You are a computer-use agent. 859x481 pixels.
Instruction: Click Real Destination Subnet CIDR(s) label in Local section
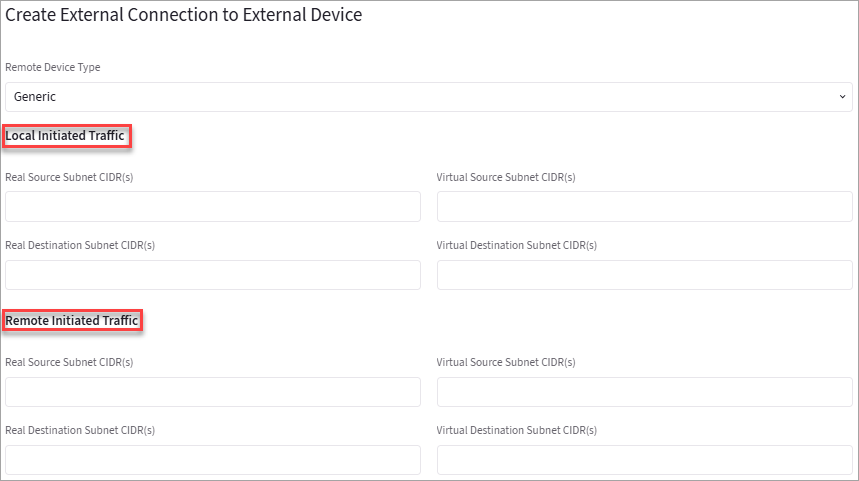80,245
